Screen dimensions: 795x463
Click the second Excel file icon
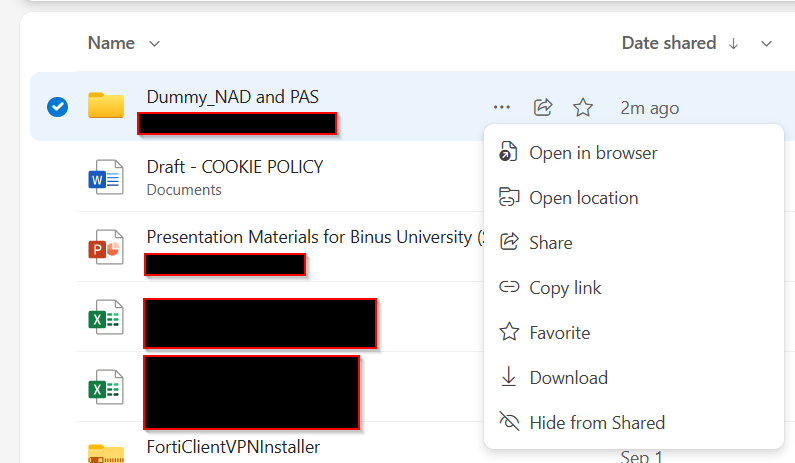coord(105,387)
